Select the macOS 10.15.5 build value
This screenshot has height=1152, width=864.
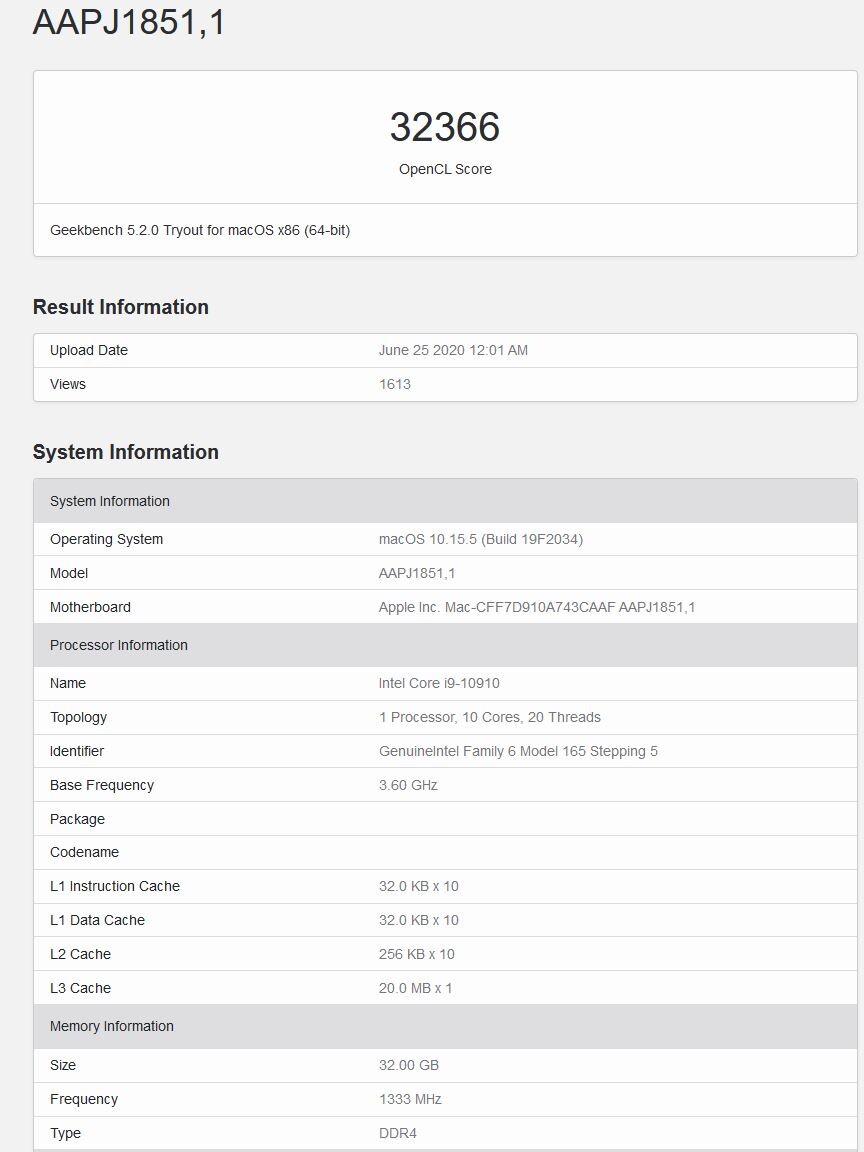point(480,539)
